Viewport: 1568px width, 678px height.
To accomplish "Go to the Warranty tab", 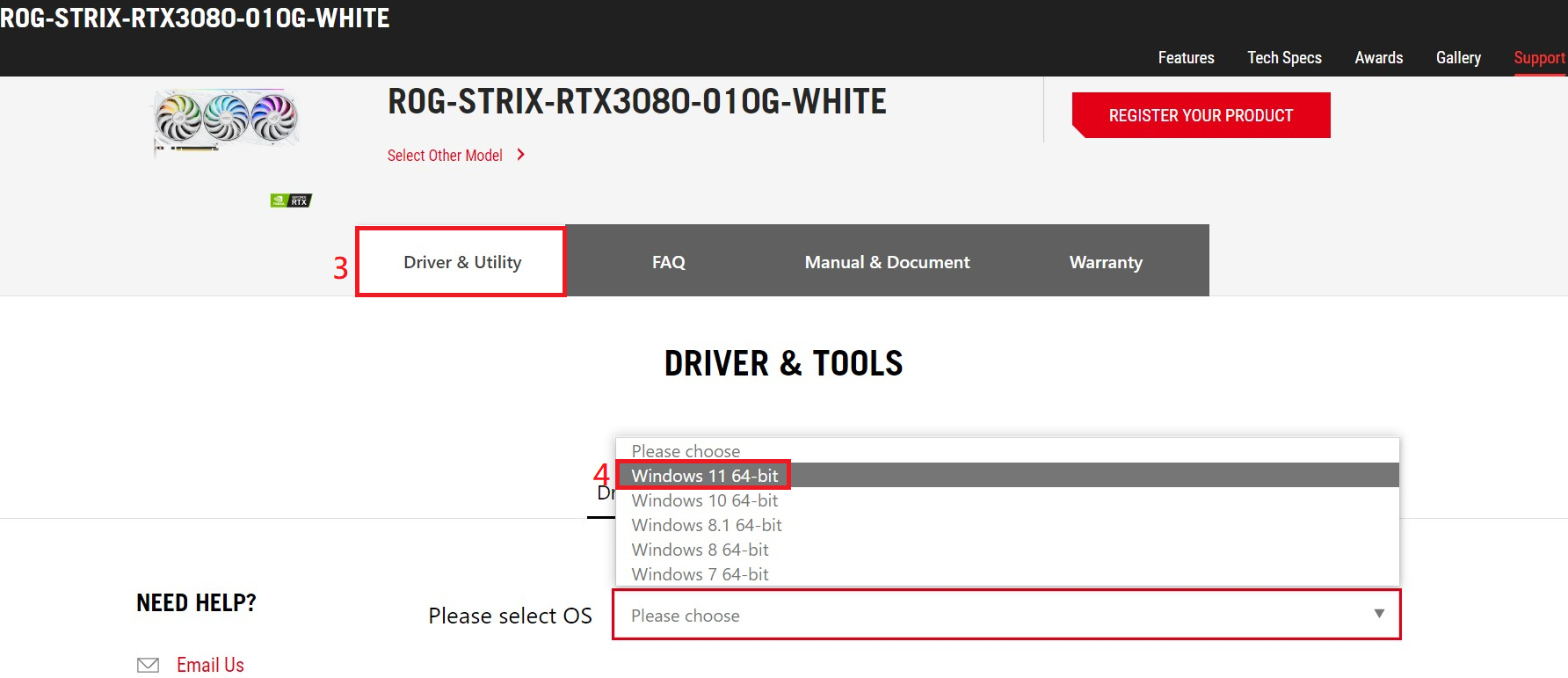I will click(1106, 262).
